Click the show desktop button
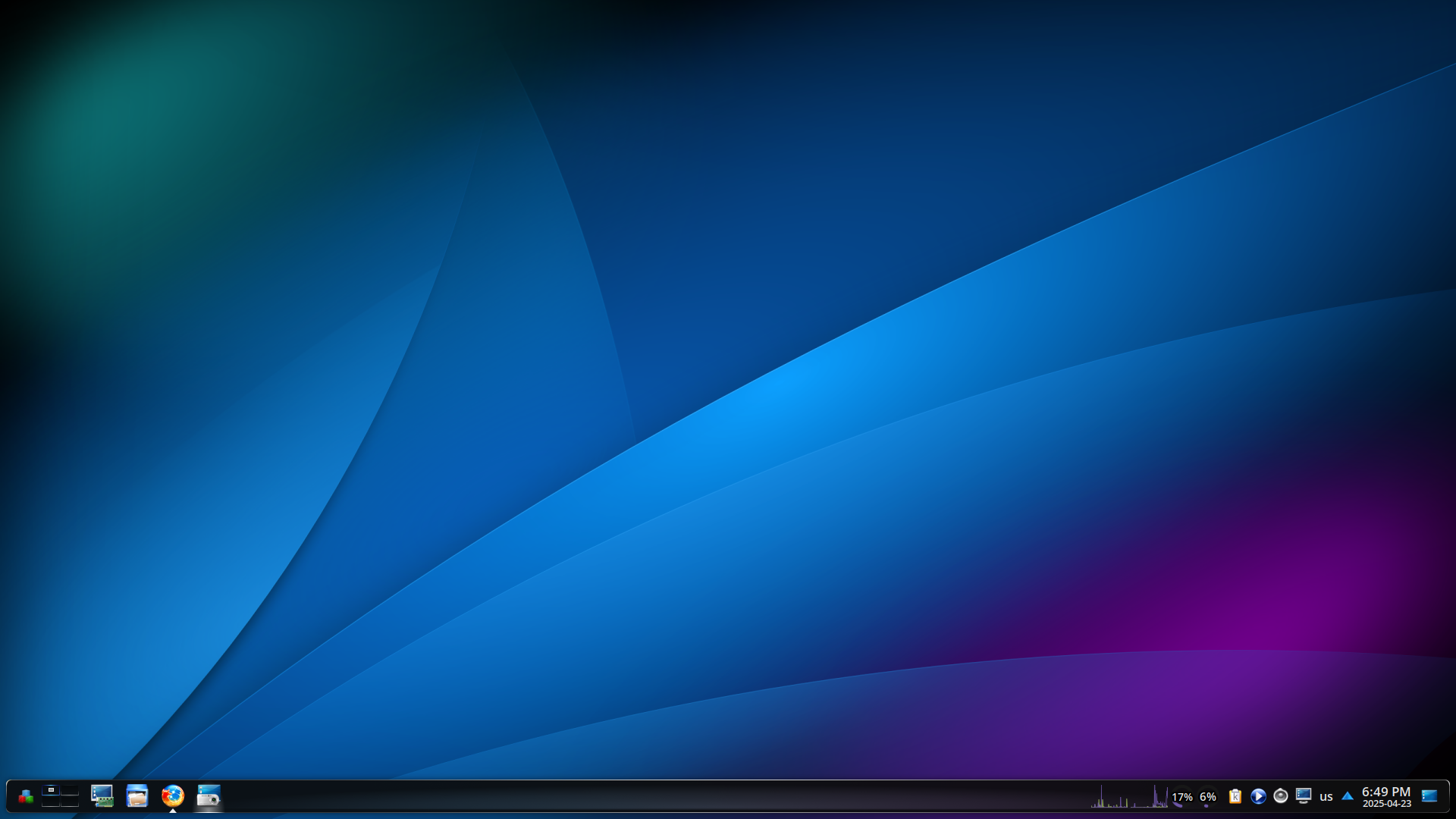The image size is (1456, 819). (x=1429, y=796)
